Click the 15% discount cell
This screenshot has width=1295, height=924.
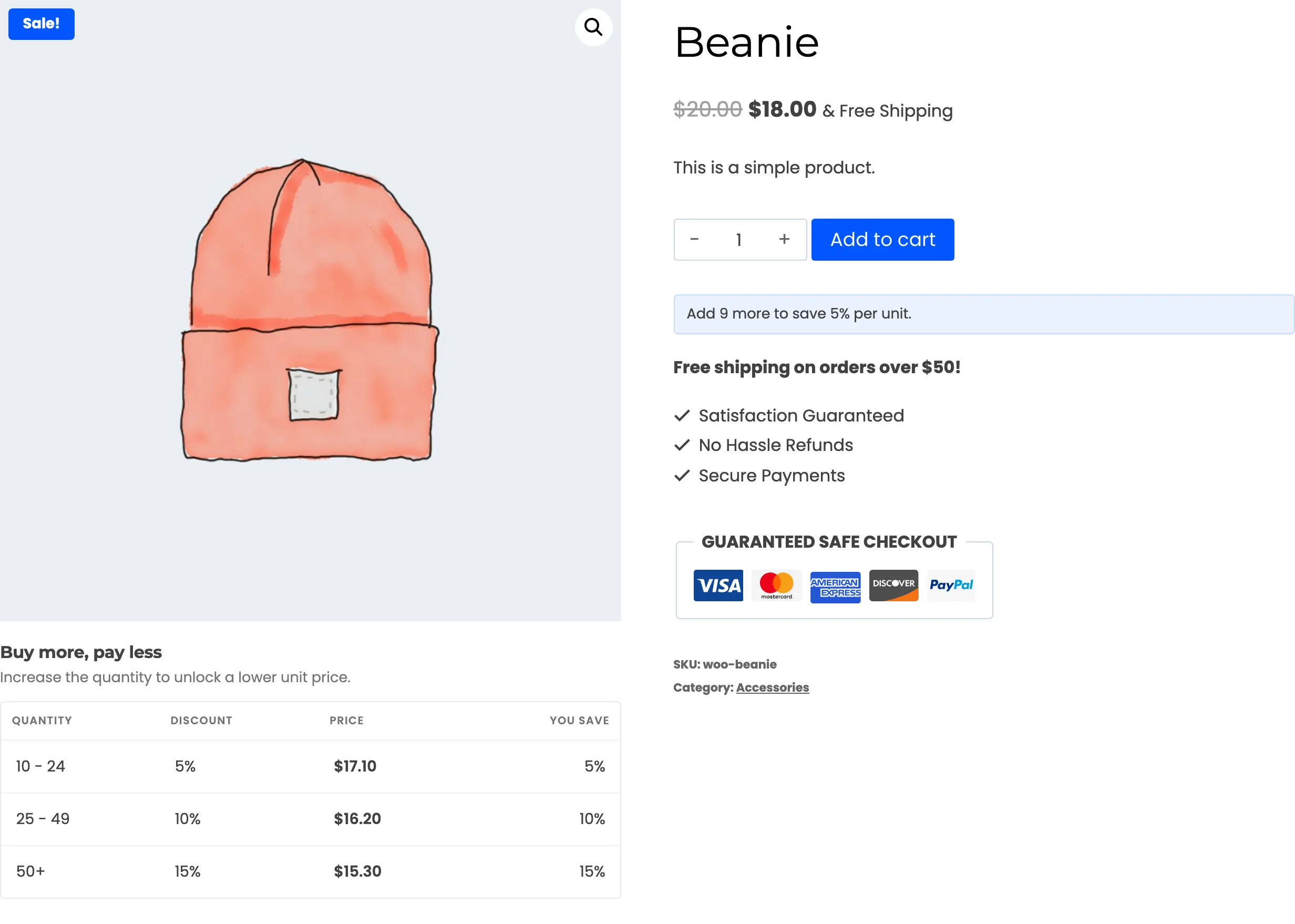pos(187,871)
